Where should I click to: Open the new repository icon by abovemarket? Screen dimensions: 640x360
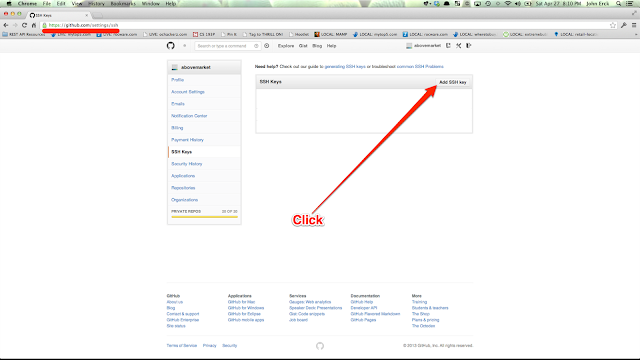pos(448,46)
